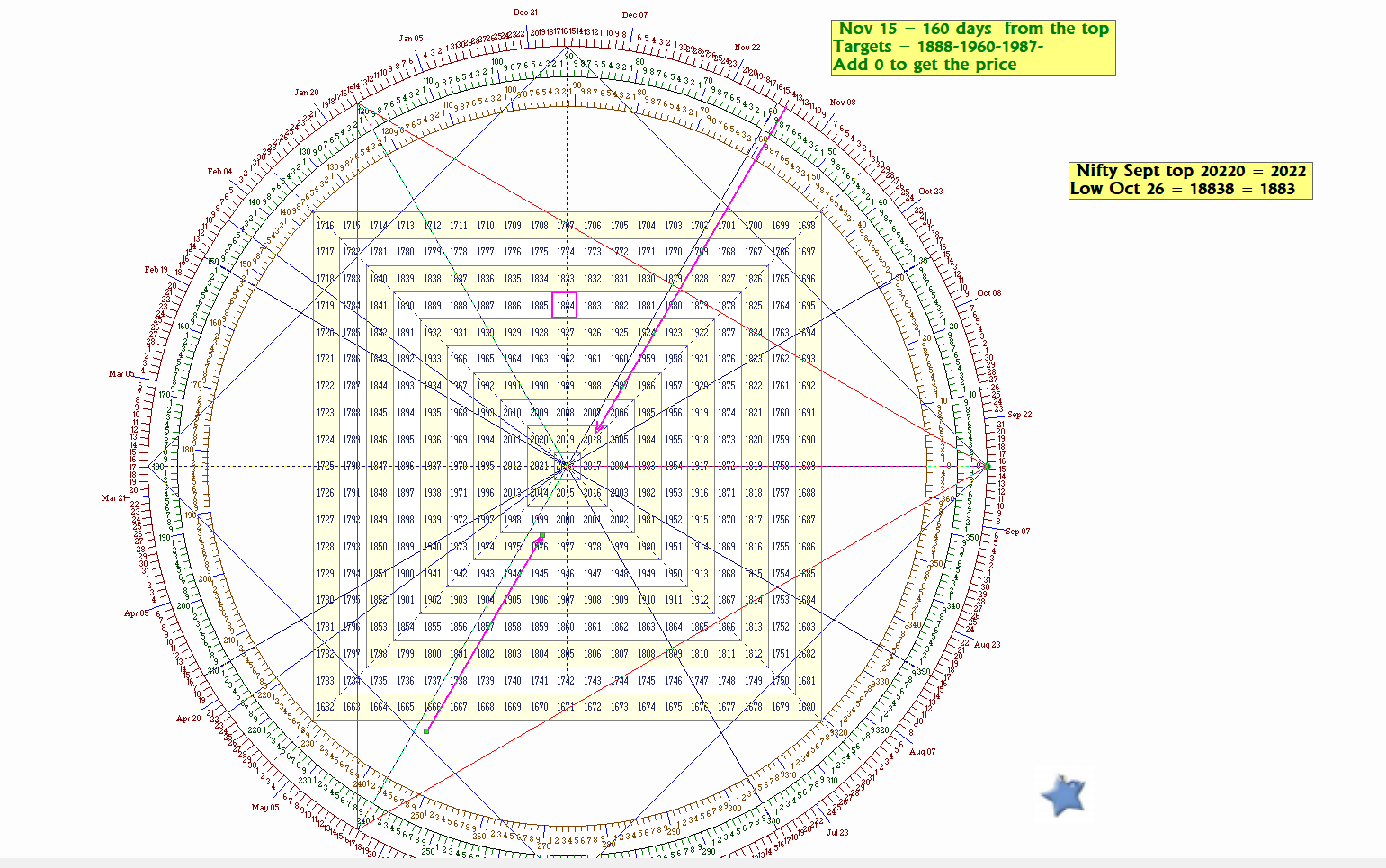Click the Dec 07 date label
Screen dimensions: 1386x868
click(635, 15)
